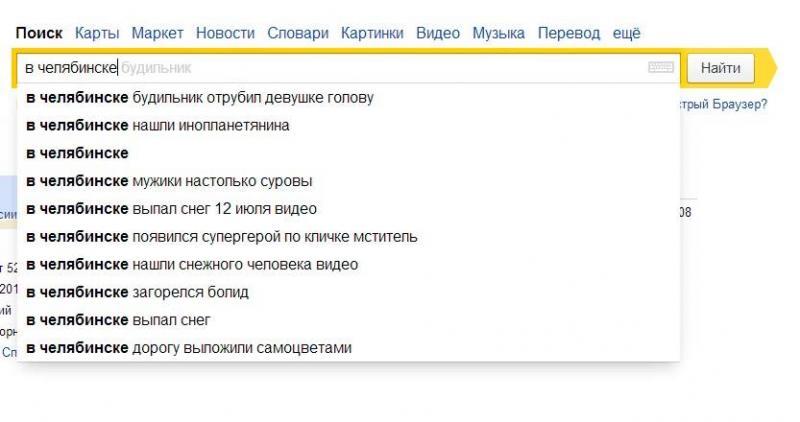Switch to the Музыка tab

point(498,33)
